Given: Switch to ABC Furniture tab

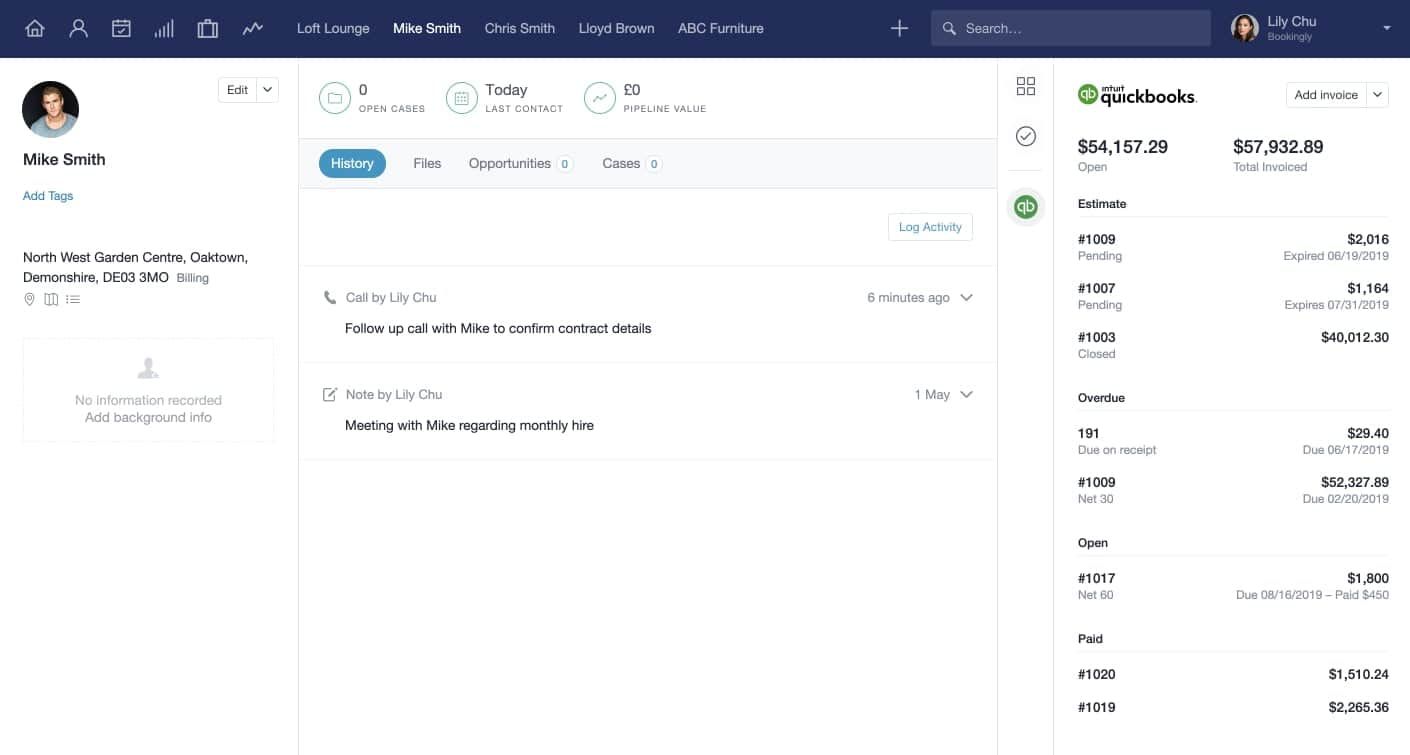Looking at the screenshot, I should (x=721, y=28).
